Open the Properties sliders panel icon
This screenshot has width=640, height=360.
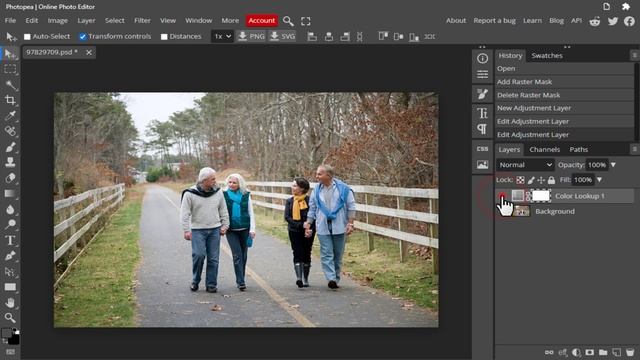(x=482, y=74)
